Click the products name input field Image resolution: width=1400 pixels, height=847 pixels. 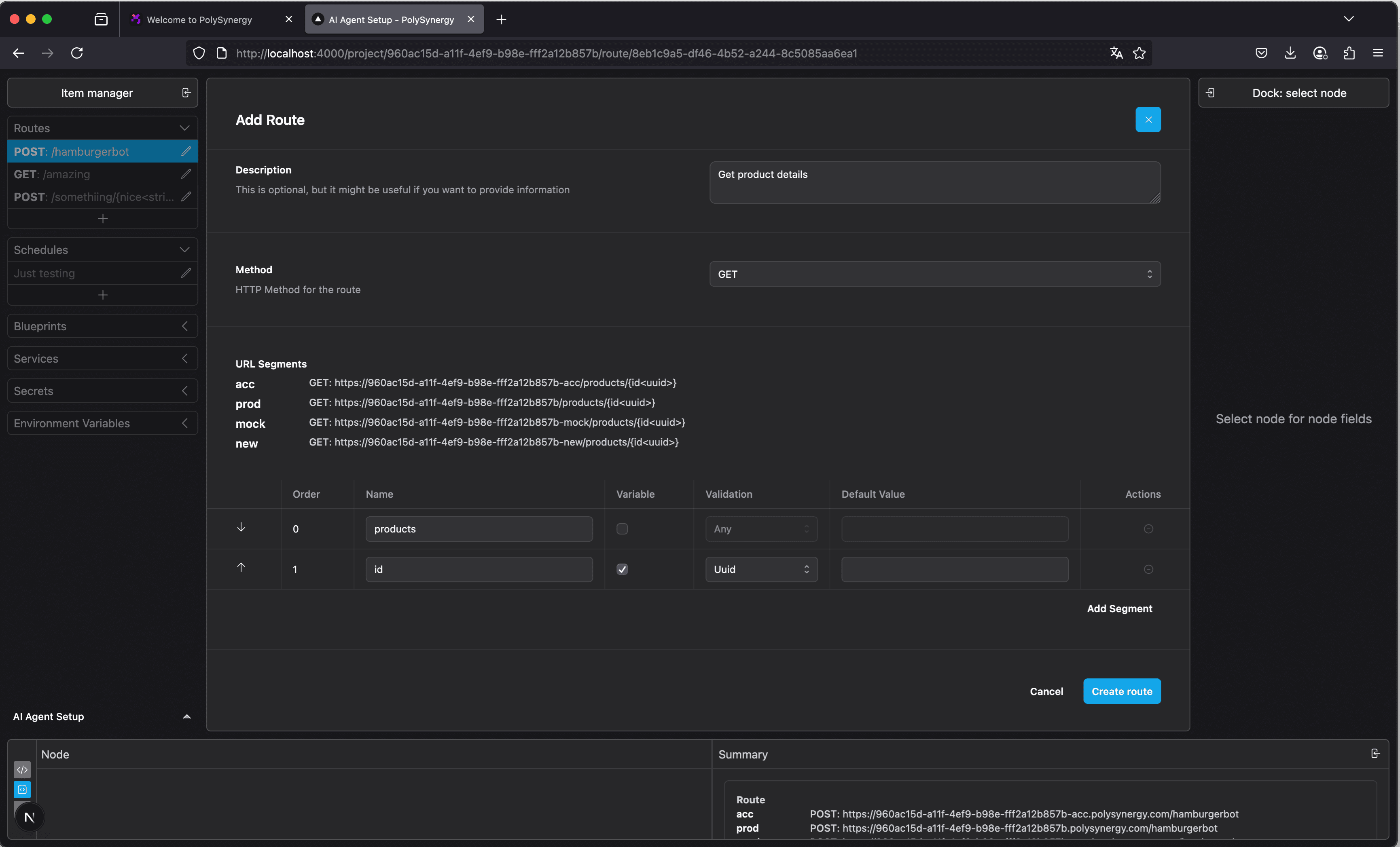pyautogui.click(x=479, y=529)
